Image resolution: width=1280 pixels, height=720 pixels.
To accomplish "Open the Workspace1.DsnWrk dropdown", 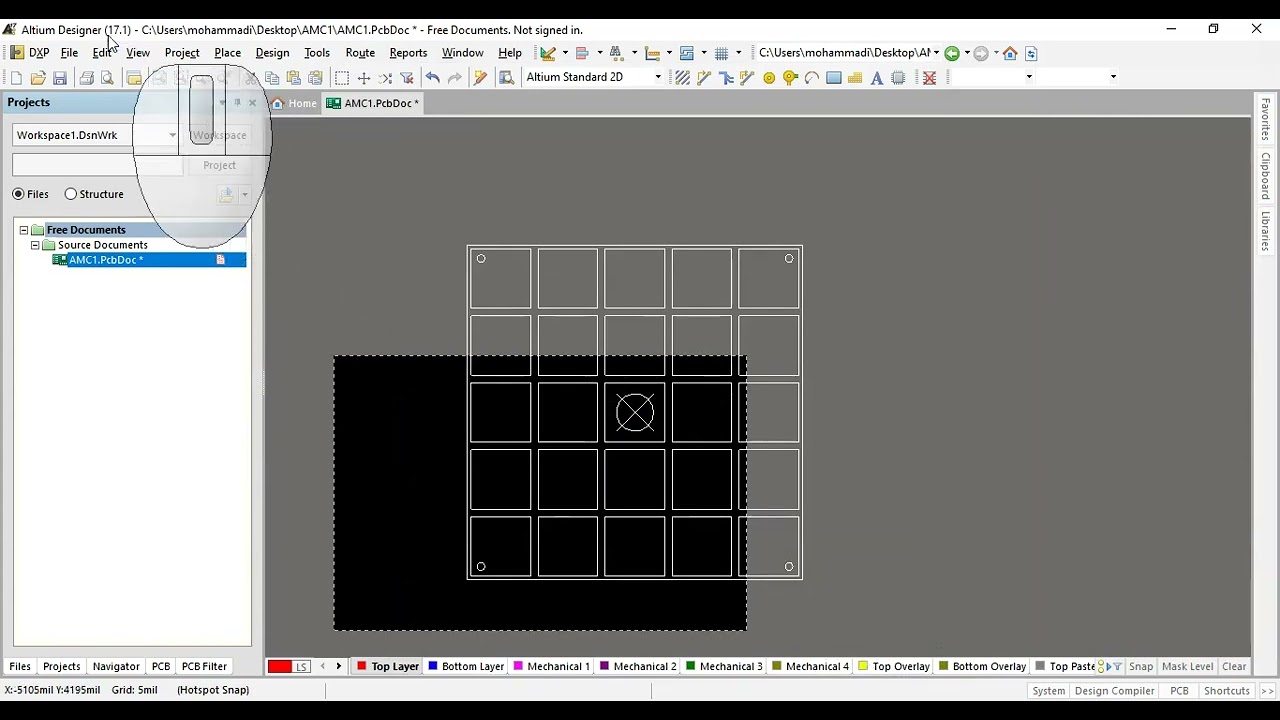I will pyautogui.click(x=172, y=135).
